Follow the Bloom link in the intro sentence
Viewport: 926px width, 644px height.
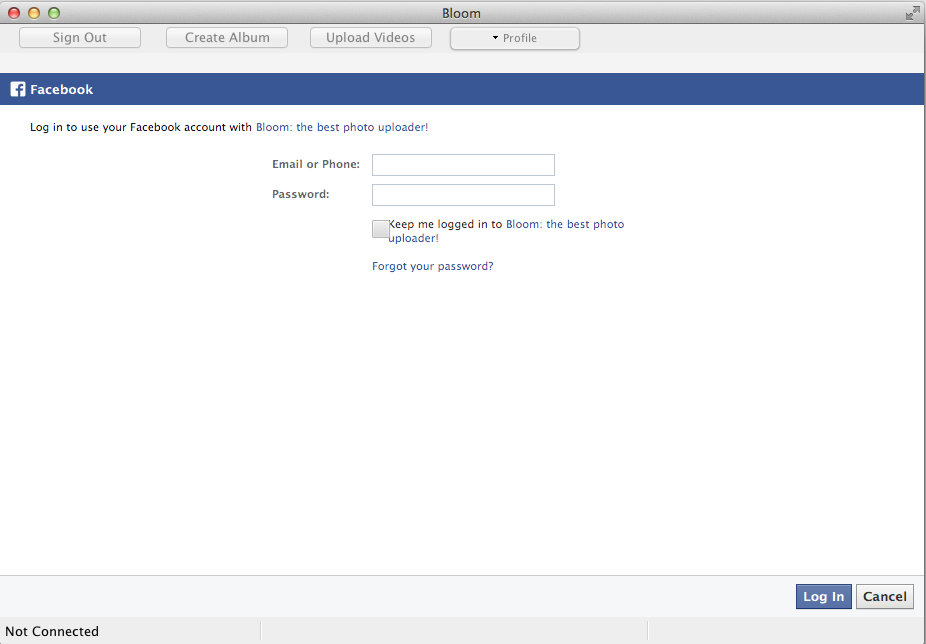pyautogui.click(x=342, y=127)
